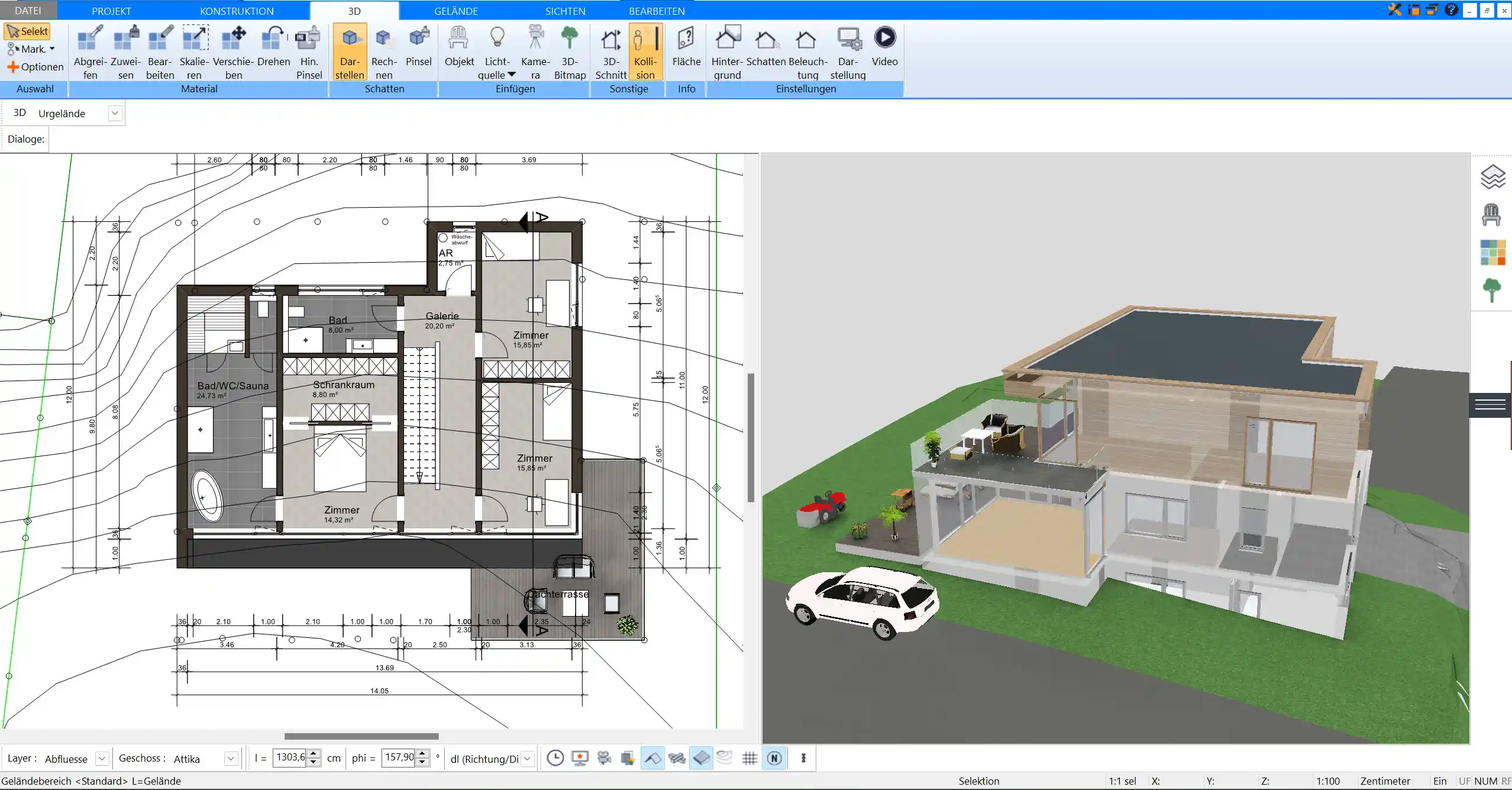
Task: Click the Optionen button
Action: [35, 67]
